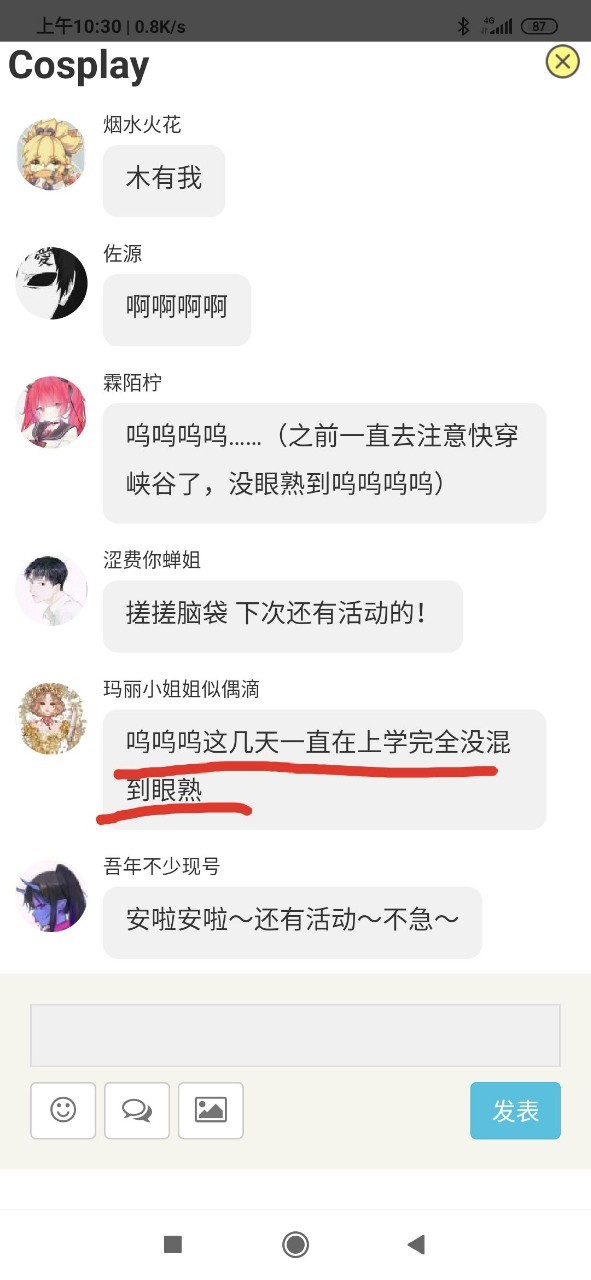Tap the Android home circle button

pos(295,1244)
